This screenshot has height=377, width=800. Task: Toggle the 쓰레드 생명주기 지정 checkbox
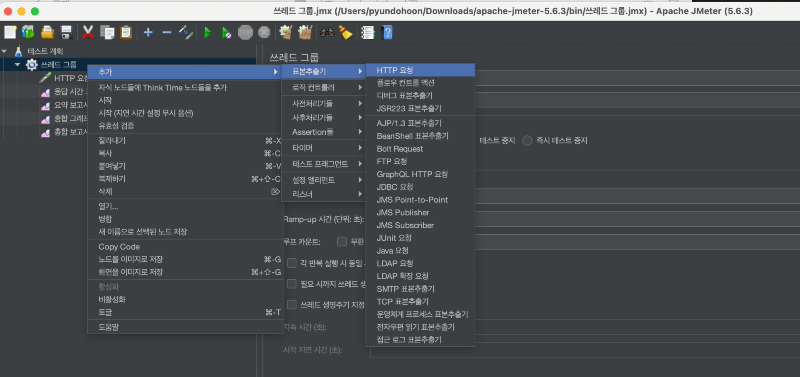point(292,305)
